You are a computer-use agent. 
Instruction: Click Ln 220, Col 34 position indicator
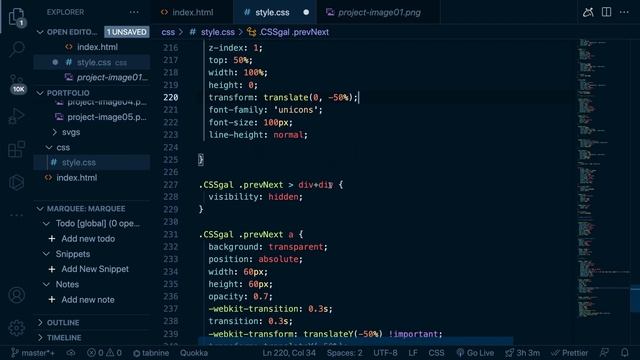coord(289,353)
